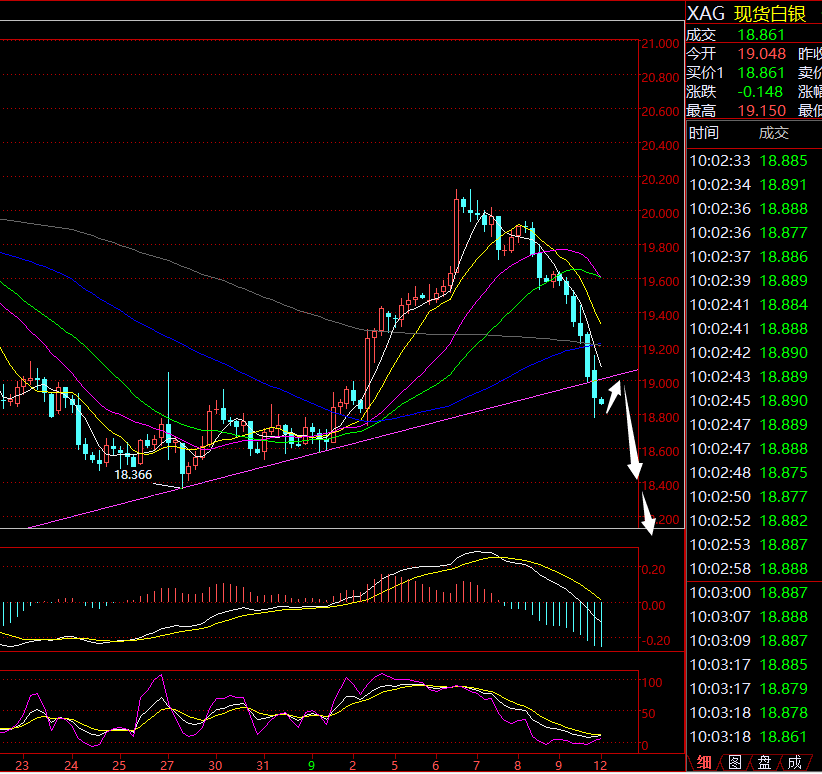Viewport: 822px width, 774px height.
Task: Click the 成交 column header beside 时间
Action: pos(774,133)
